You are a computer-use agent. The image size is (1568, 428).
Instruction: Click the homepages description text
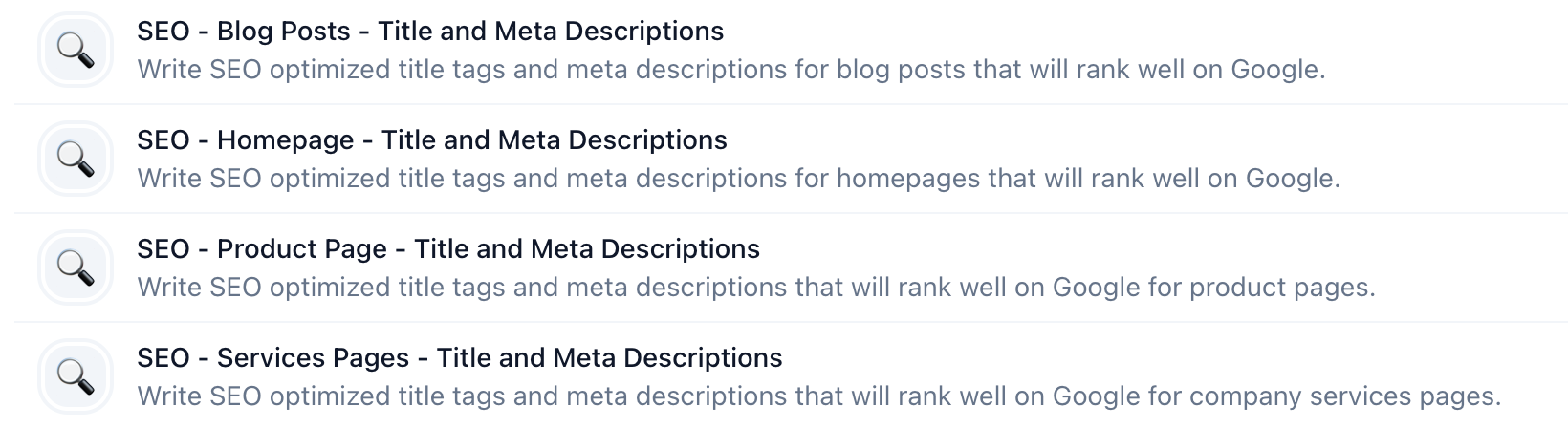(x=738, y=179)
